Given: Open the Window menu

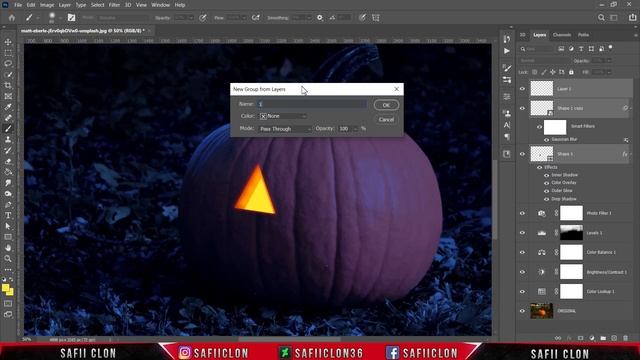Looking at the screenshot, I should [x=160, y=5].
